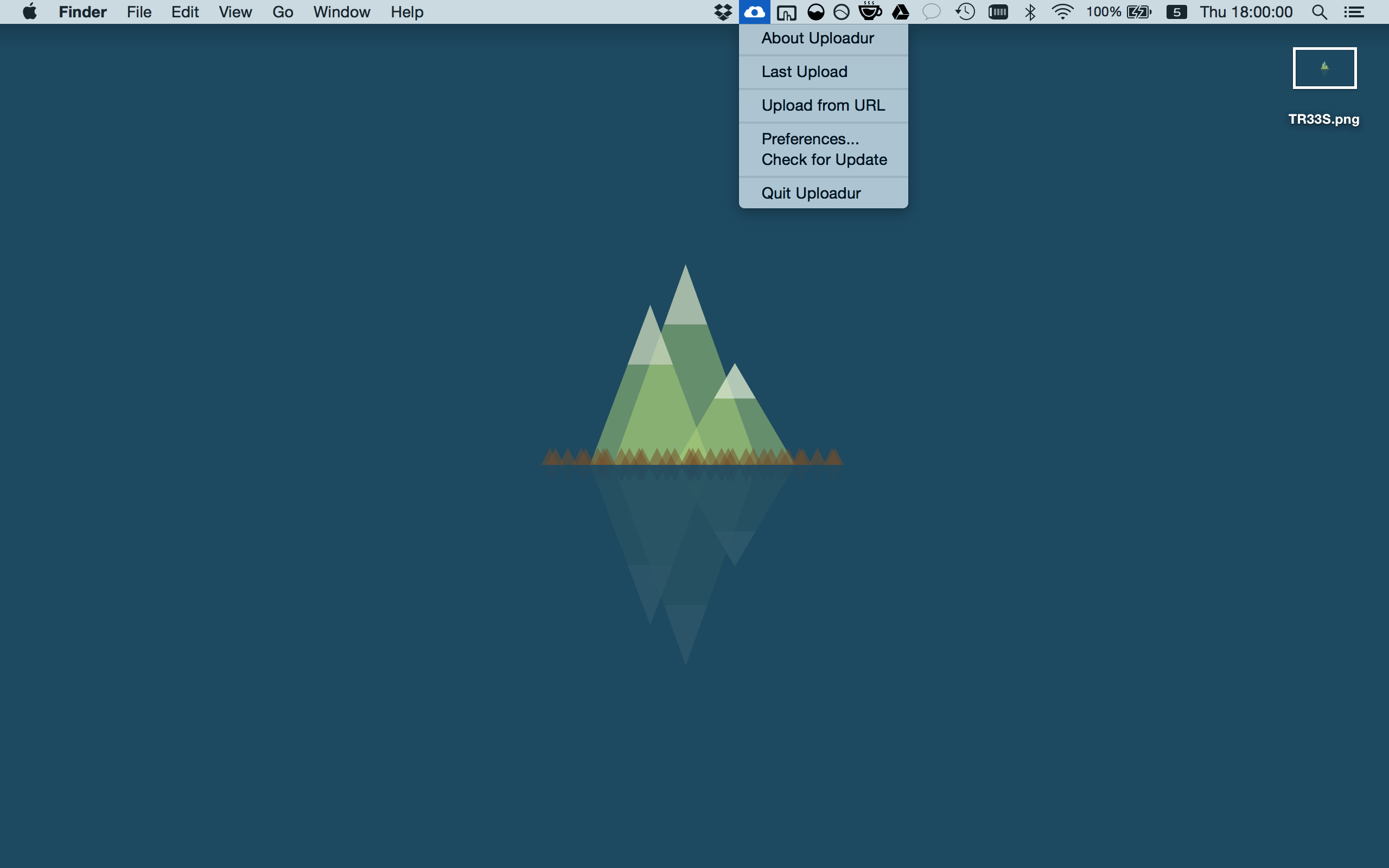Open Notification Center list icon

click(x=1354, y=12)
